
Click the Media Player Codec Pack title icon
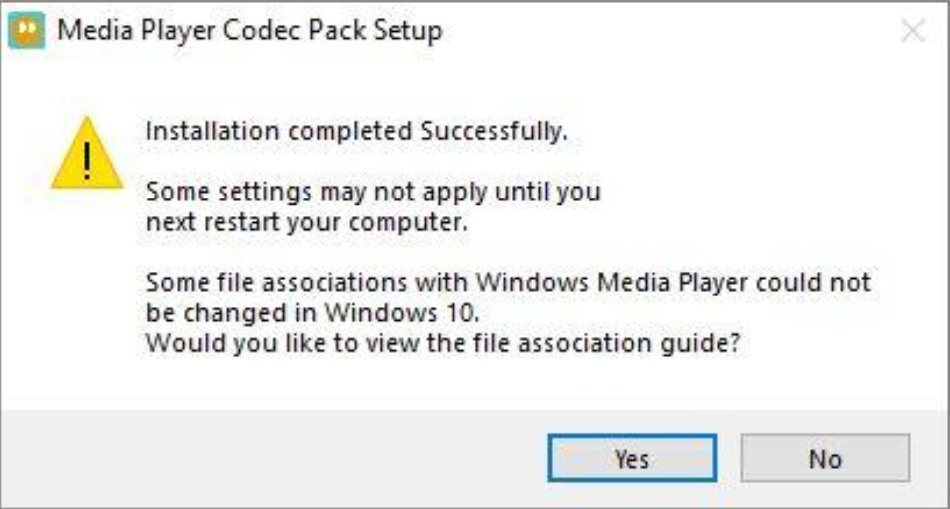26,30
